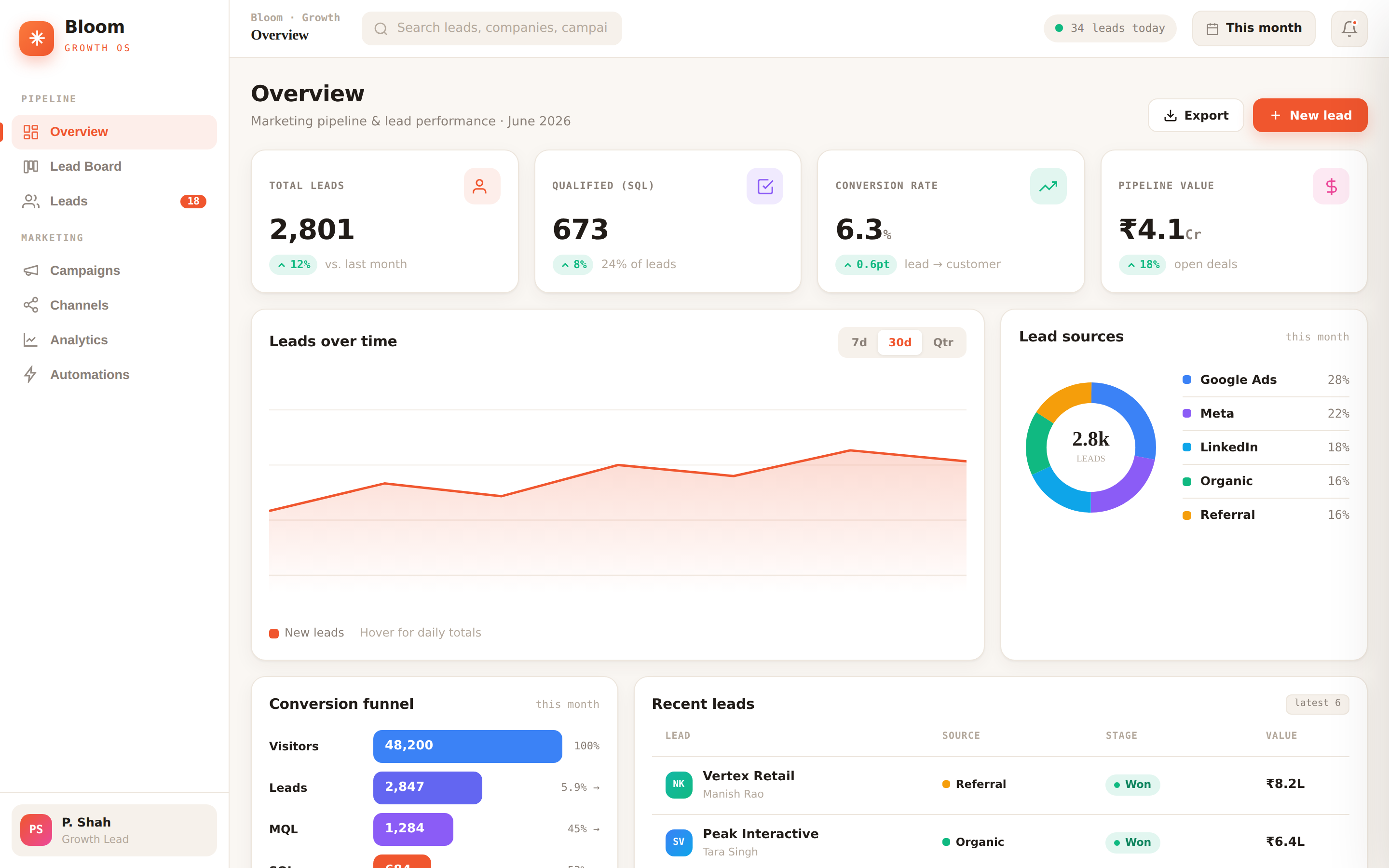Image resolution: width=1389 pixels, height=868 pixels.
Task: Open the P. Shah user profile card
Action: coord(114,831)
